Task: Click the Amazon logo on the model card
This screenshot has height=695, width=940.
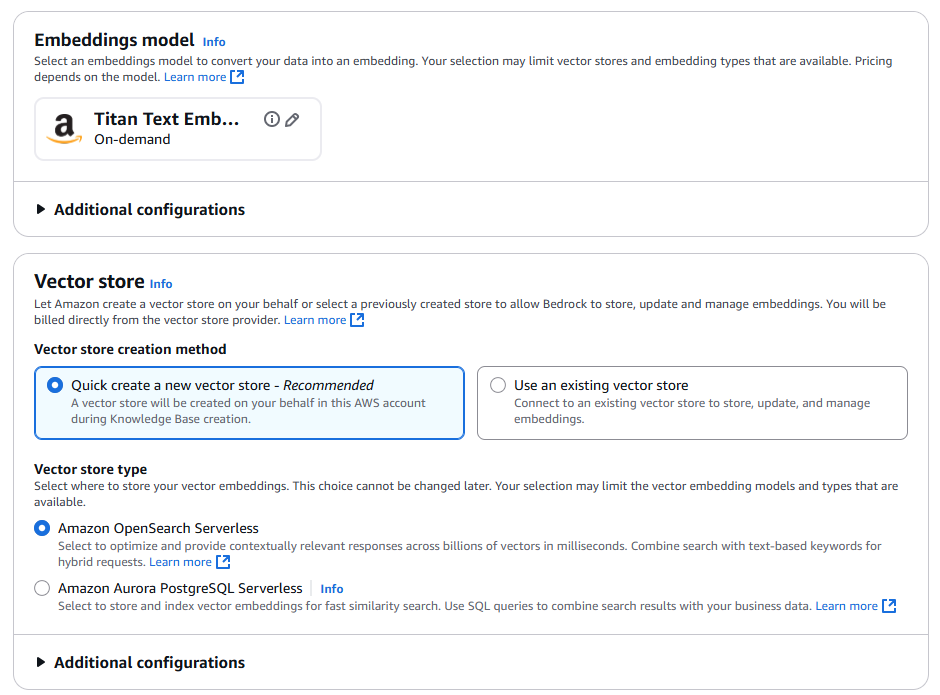Action: point(64,128)
